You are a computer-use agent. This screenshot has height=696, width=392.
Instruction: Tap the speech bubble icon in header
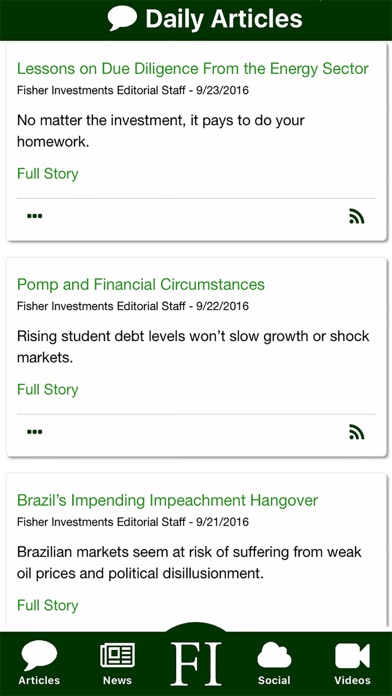122,18
